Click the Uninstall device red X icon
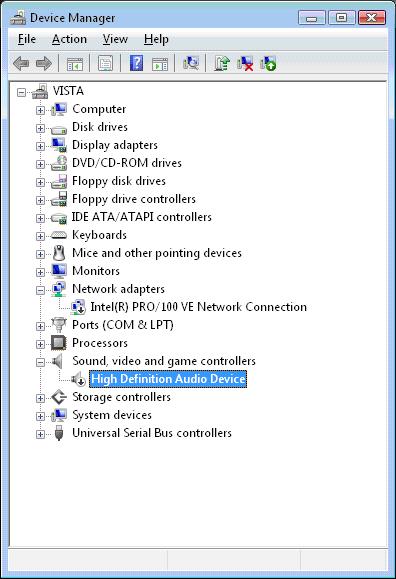Viewport: 396px width, 579px height. pyautogui.click(x=245, y=64)
